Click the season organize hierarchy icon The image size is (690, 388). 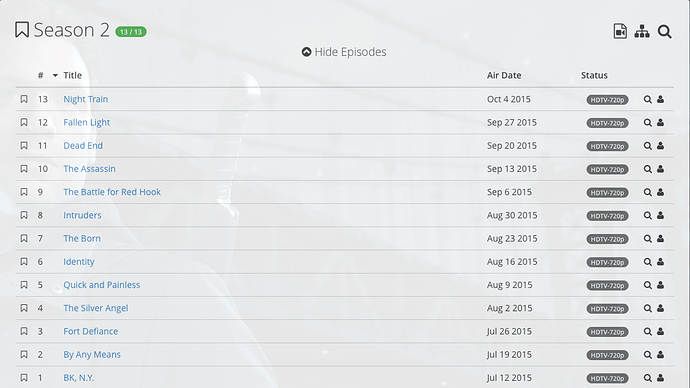pyautogui.click(x=642, y=31)
